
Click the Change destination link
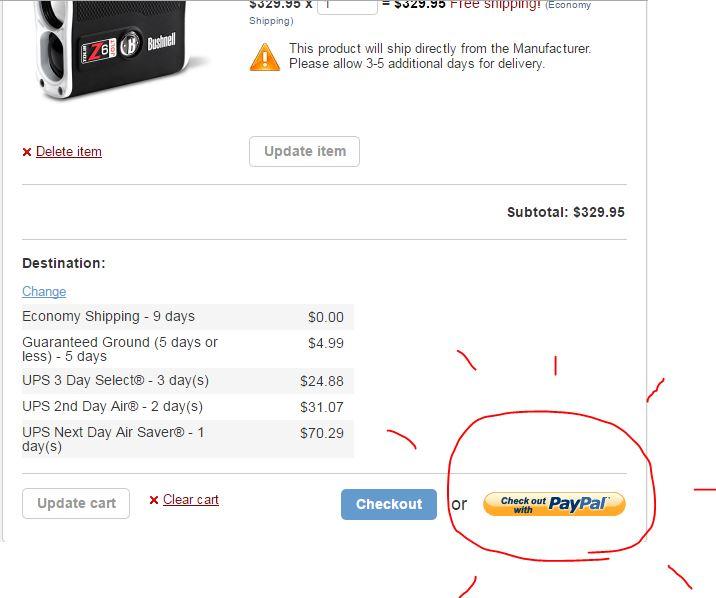point(44,291)
